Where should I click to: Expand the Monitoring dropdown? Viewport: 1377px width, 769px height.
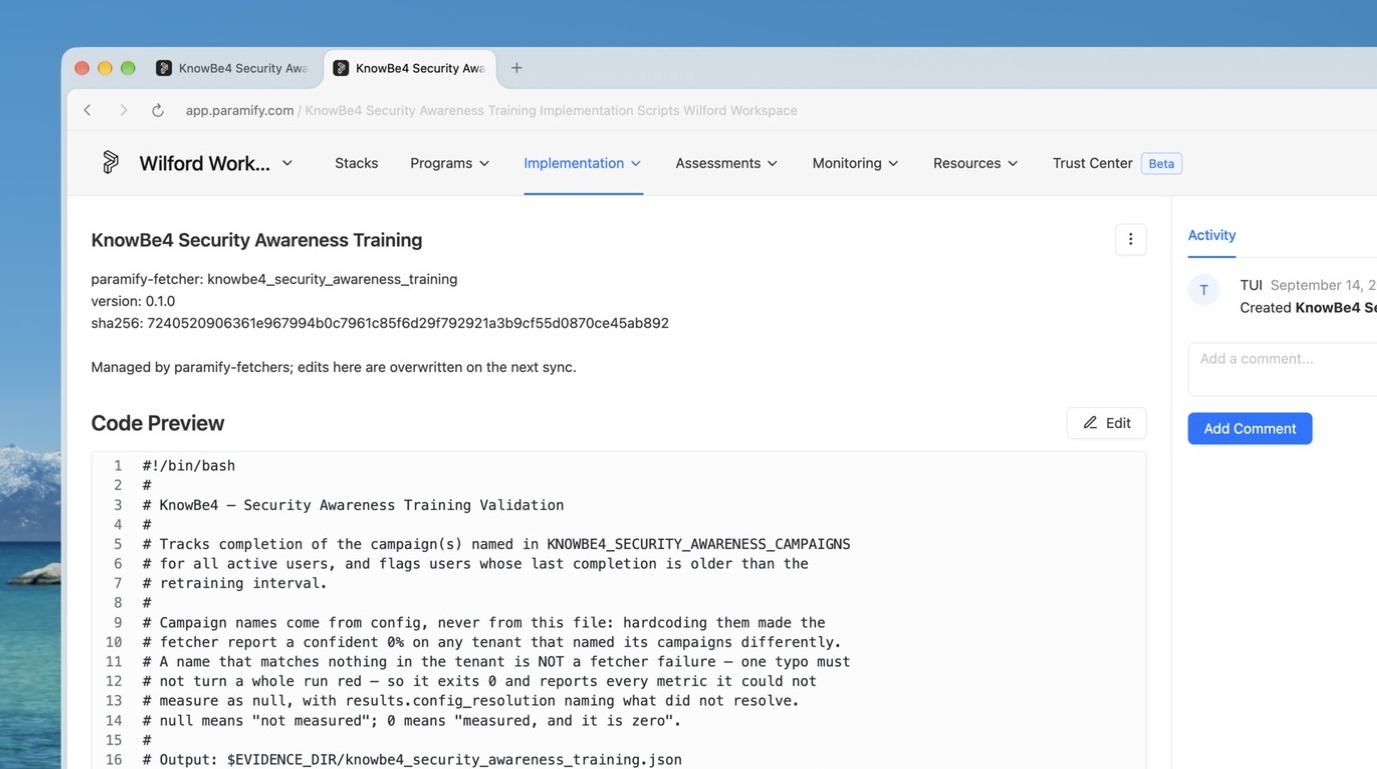point(855,163)
